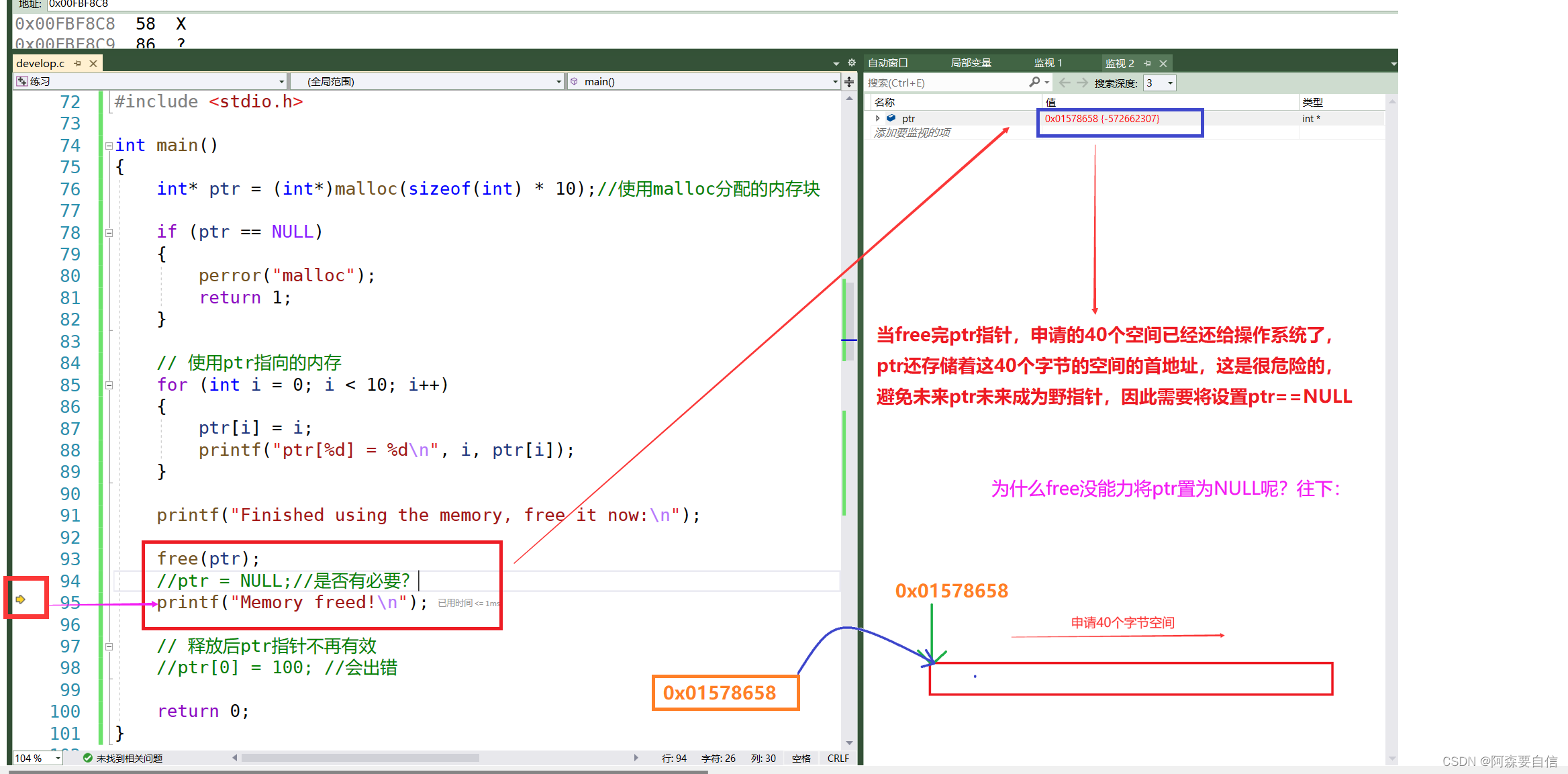Image resolution: width=1568 pixels, height=774 pixels.
Task: Click the free(ptr); code line 93
Action: (208, 559)
